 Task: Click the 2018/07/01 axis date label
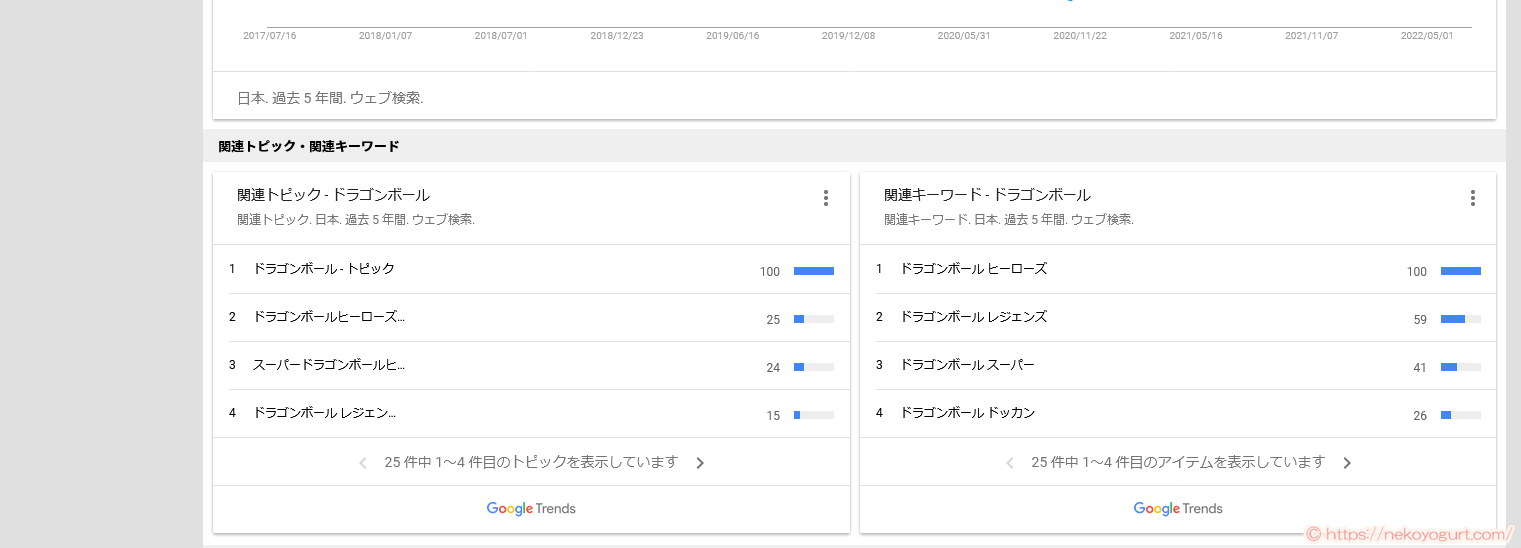tap(501, 36)
